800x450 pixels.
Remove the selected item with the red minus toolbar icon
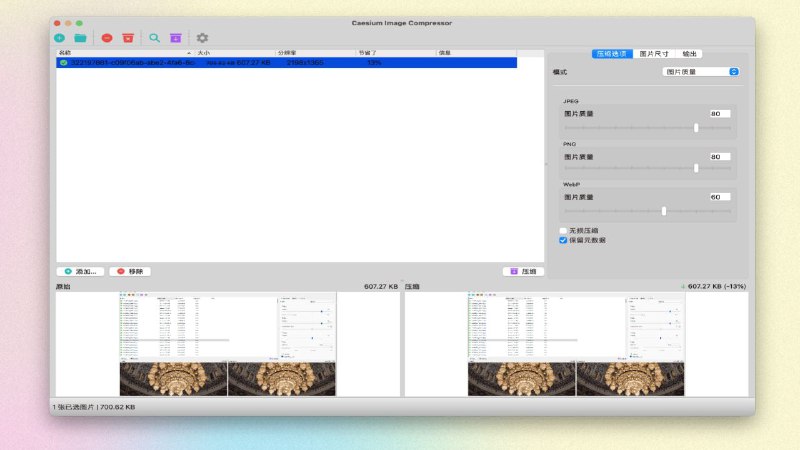(107, 38)
